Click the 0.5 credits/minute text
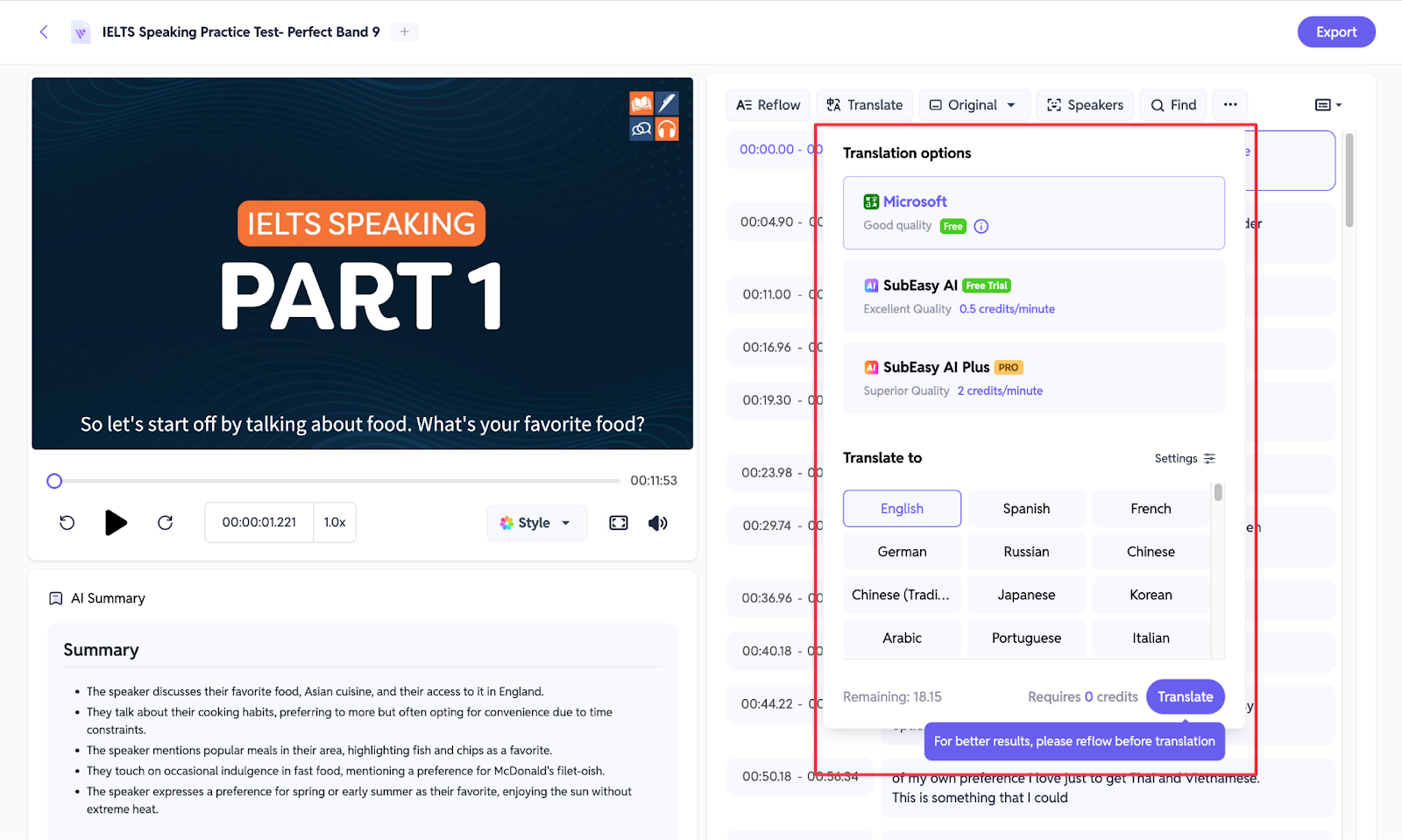 pyautogui.click(x=1007, y=309)
